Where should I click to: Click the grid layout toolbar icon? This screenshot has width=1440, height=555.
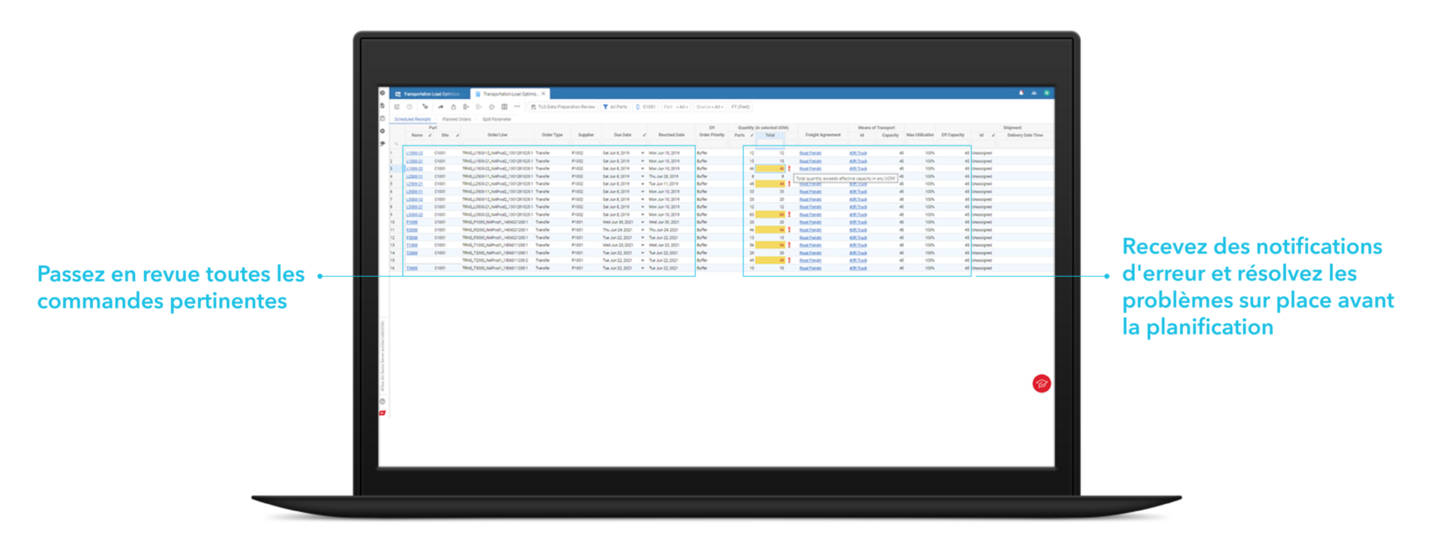[x=504, y=106]
